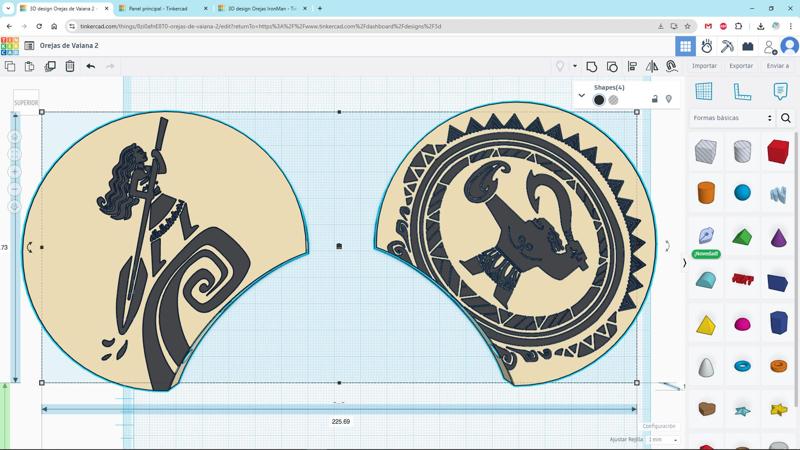This screenshot has width=800, height=450.
Task: Select the Hole striped option
Action: pyautogui.click(x=613, y=100)
